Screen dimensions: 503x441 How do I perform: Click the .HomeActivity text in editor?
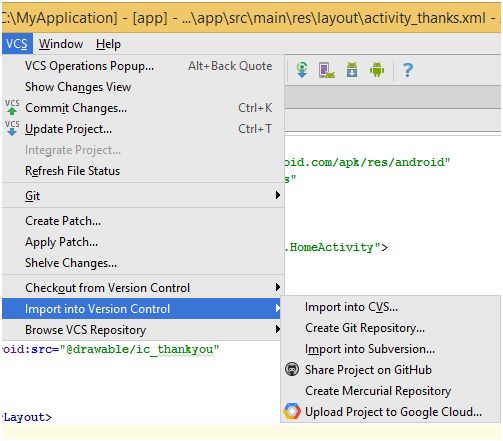tap(332, 247)
